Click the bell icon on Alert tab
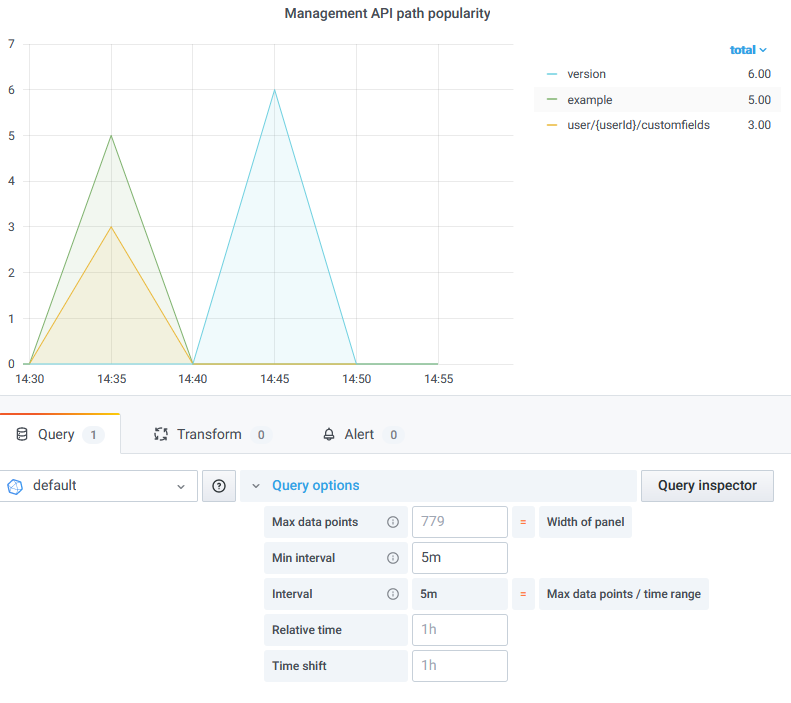The image size is (791, 703). pos(329,435)
